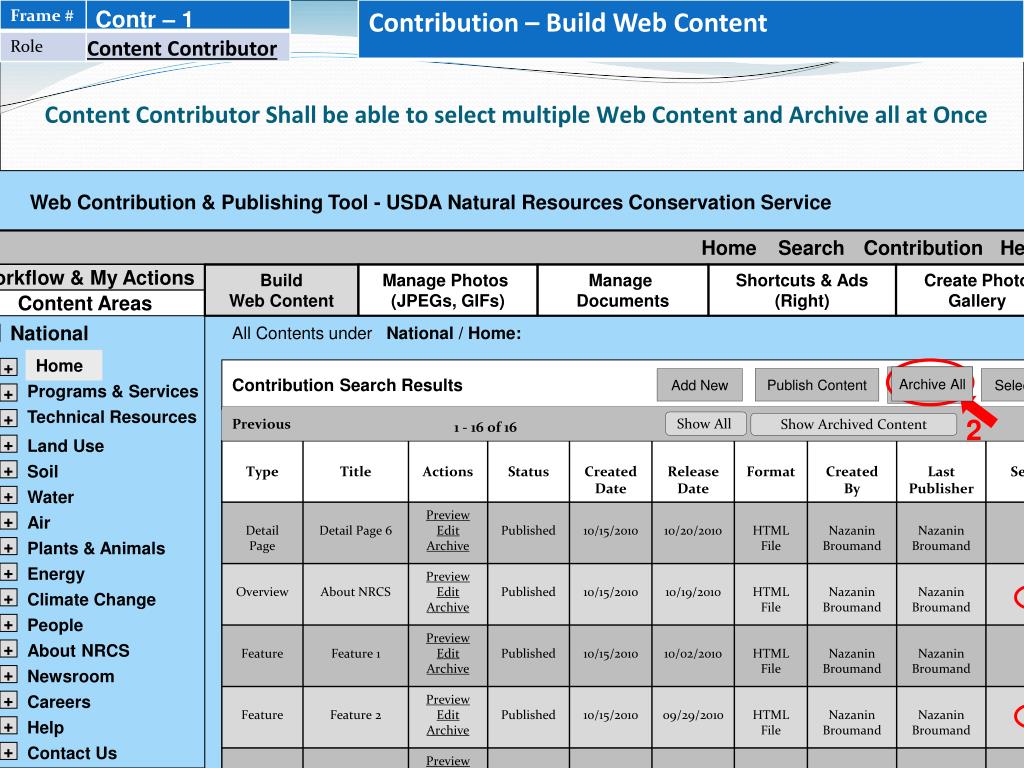Click the 'About NRCS' title cell
1024x768 pixels.
355,592
